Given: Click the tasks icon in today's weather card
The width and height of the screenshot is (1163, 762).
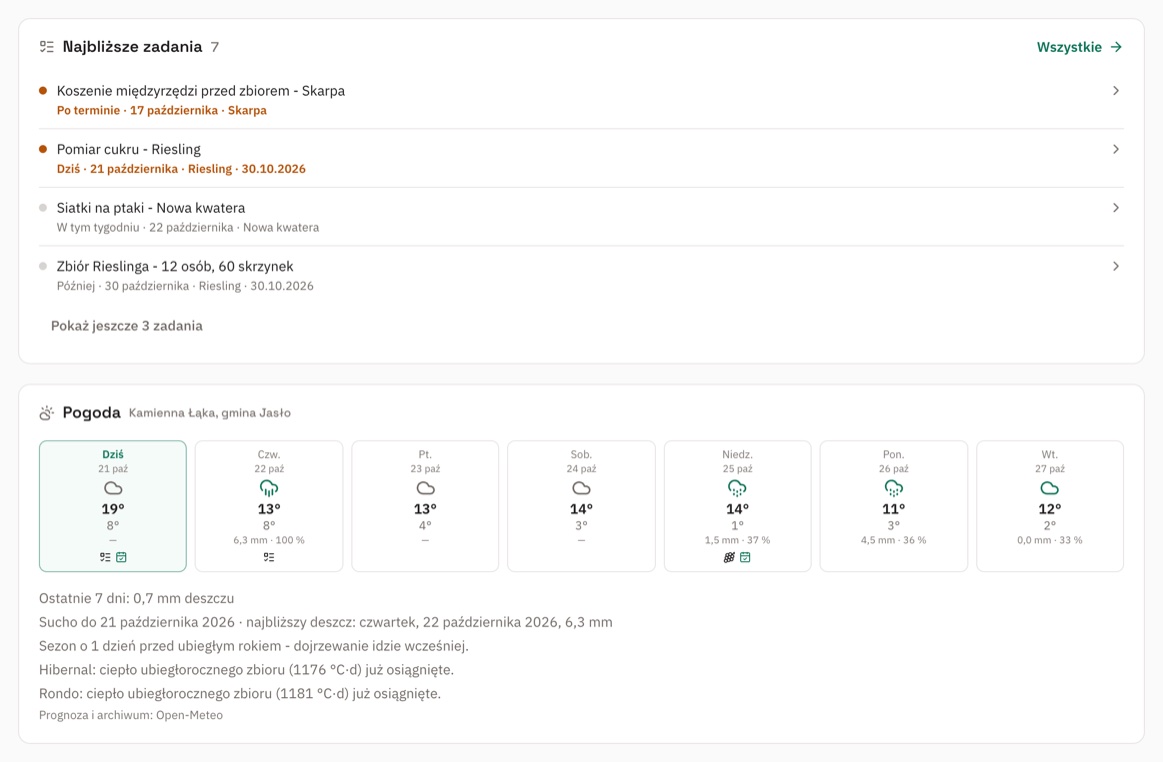Looking at the screenshot, I should click(x=105, y=557).
